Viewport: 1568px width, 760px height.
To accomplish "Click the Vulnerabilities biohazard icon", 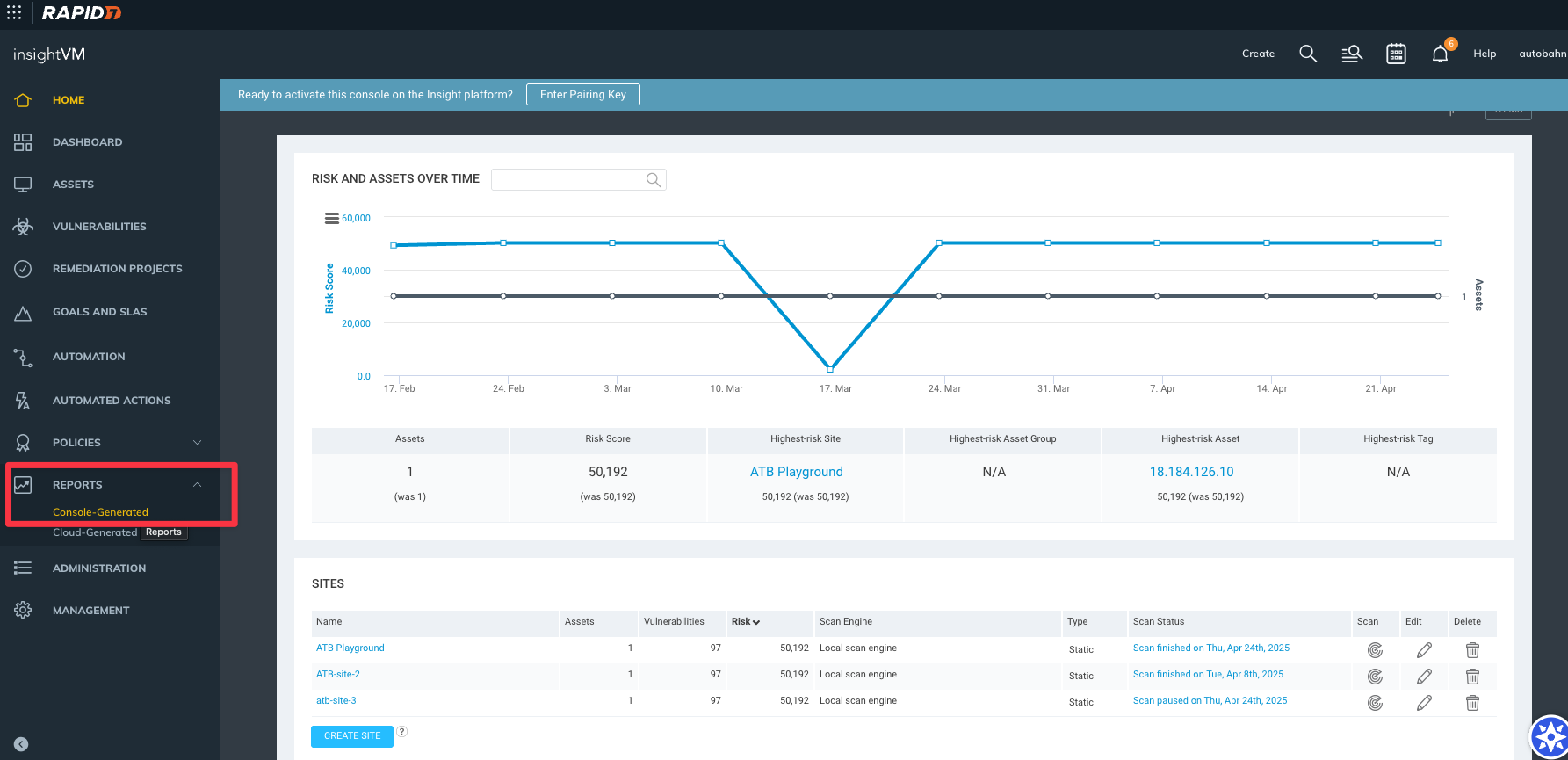I will tap(23, 227).
